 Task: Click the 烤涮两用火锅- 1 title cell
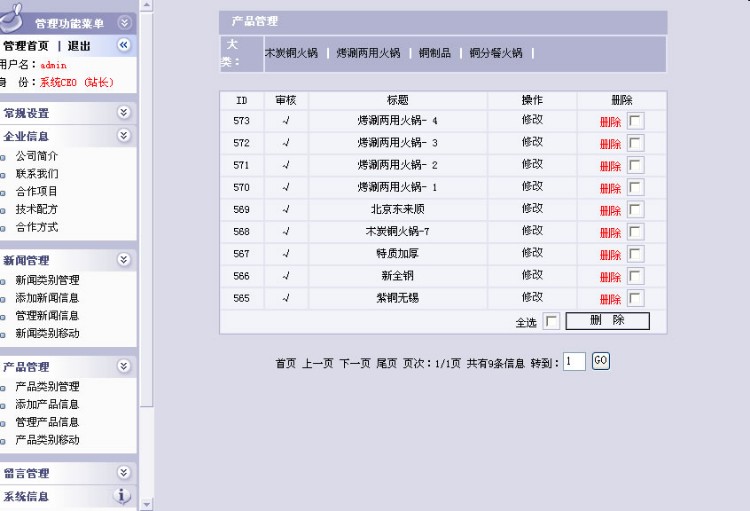[397, 187]
